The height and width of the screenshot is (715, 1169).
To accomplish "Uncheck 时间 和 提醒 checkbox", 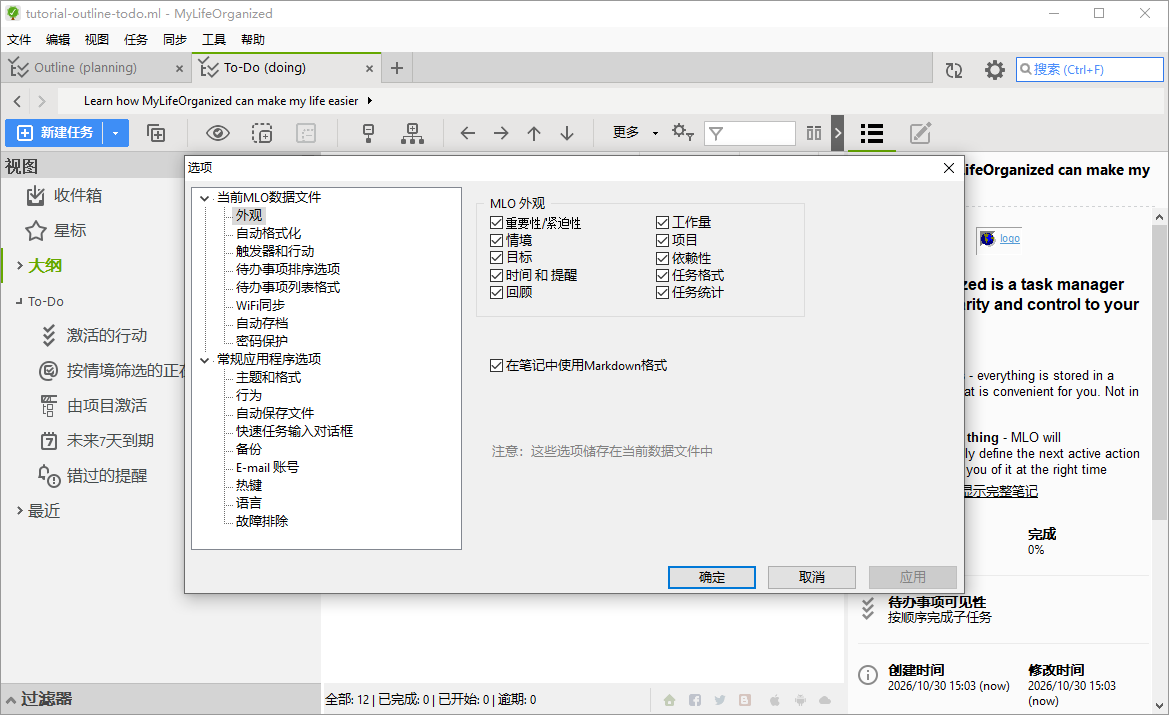I will coord(497,275).
